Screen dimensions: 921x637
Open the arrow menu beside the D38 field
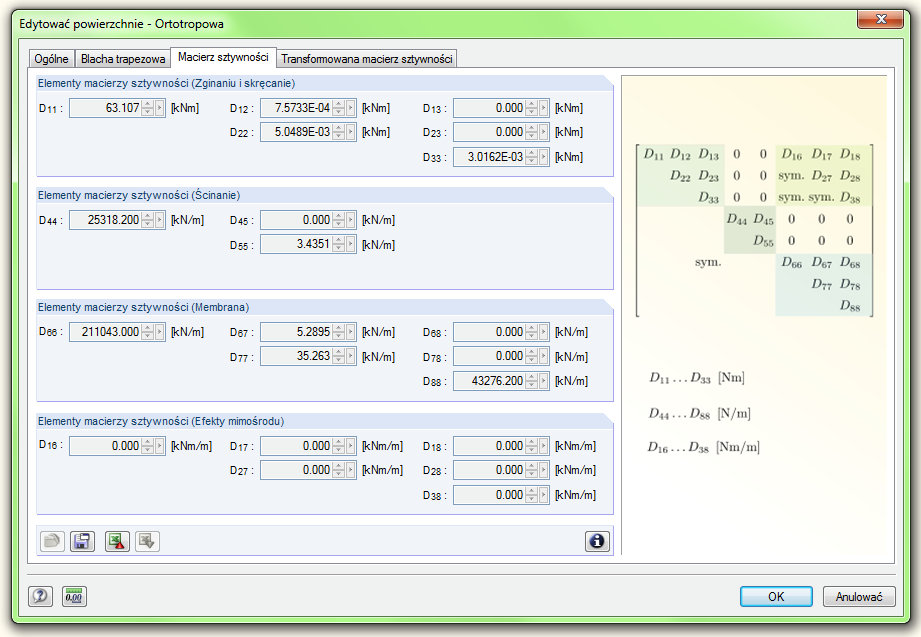pyautogui.click(x=544, y=495)
